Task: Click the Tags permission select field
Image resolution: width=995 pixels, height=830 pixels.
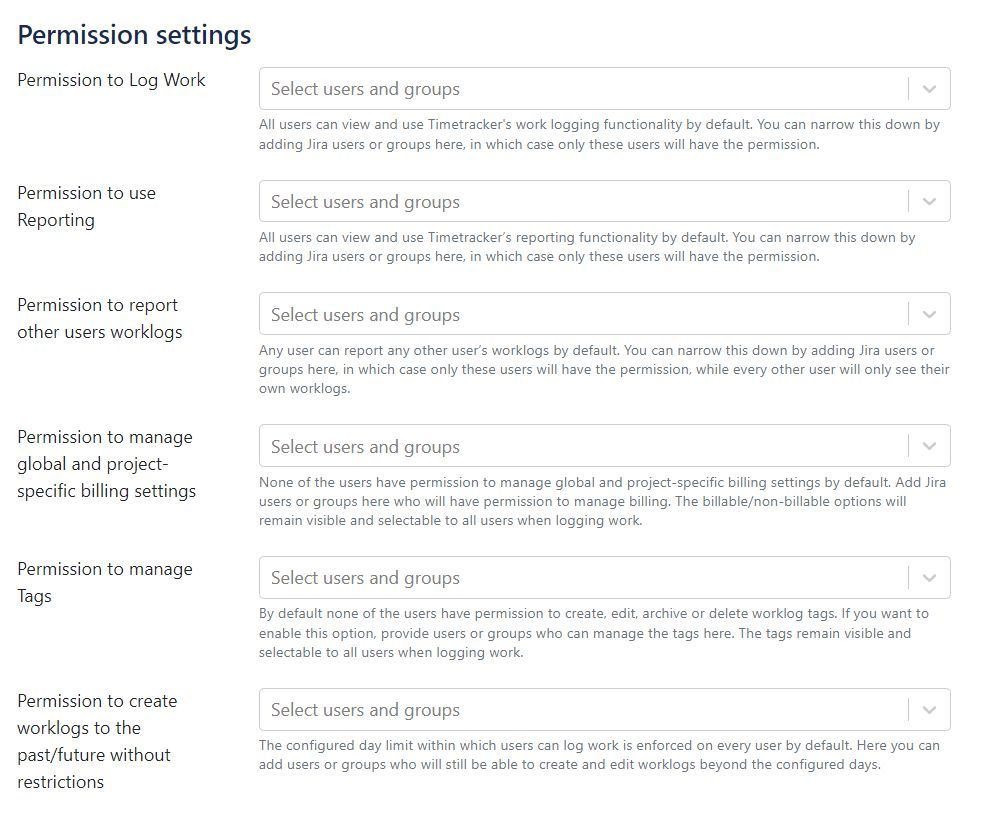Action: click(500, 578)
